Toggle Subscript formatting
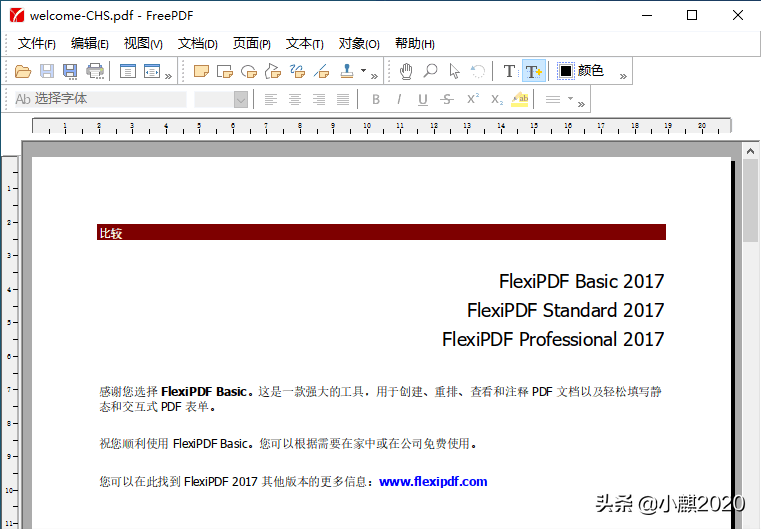The image size is (761, 529). (496, 99)
